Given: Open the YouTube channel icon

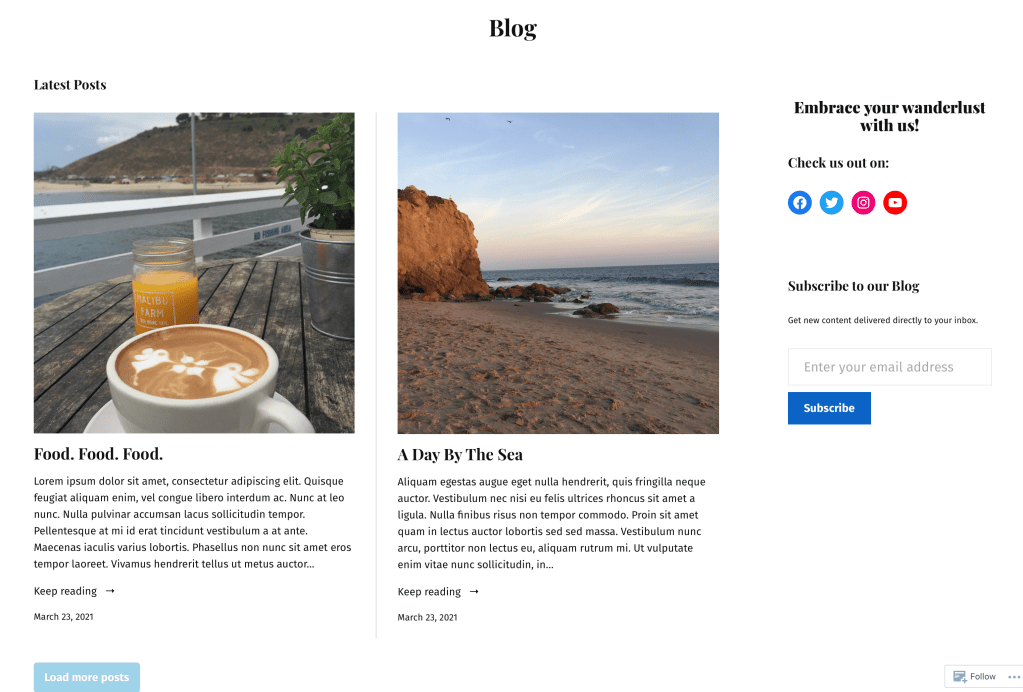Looking at the screenshot, I should pos(895,203).
